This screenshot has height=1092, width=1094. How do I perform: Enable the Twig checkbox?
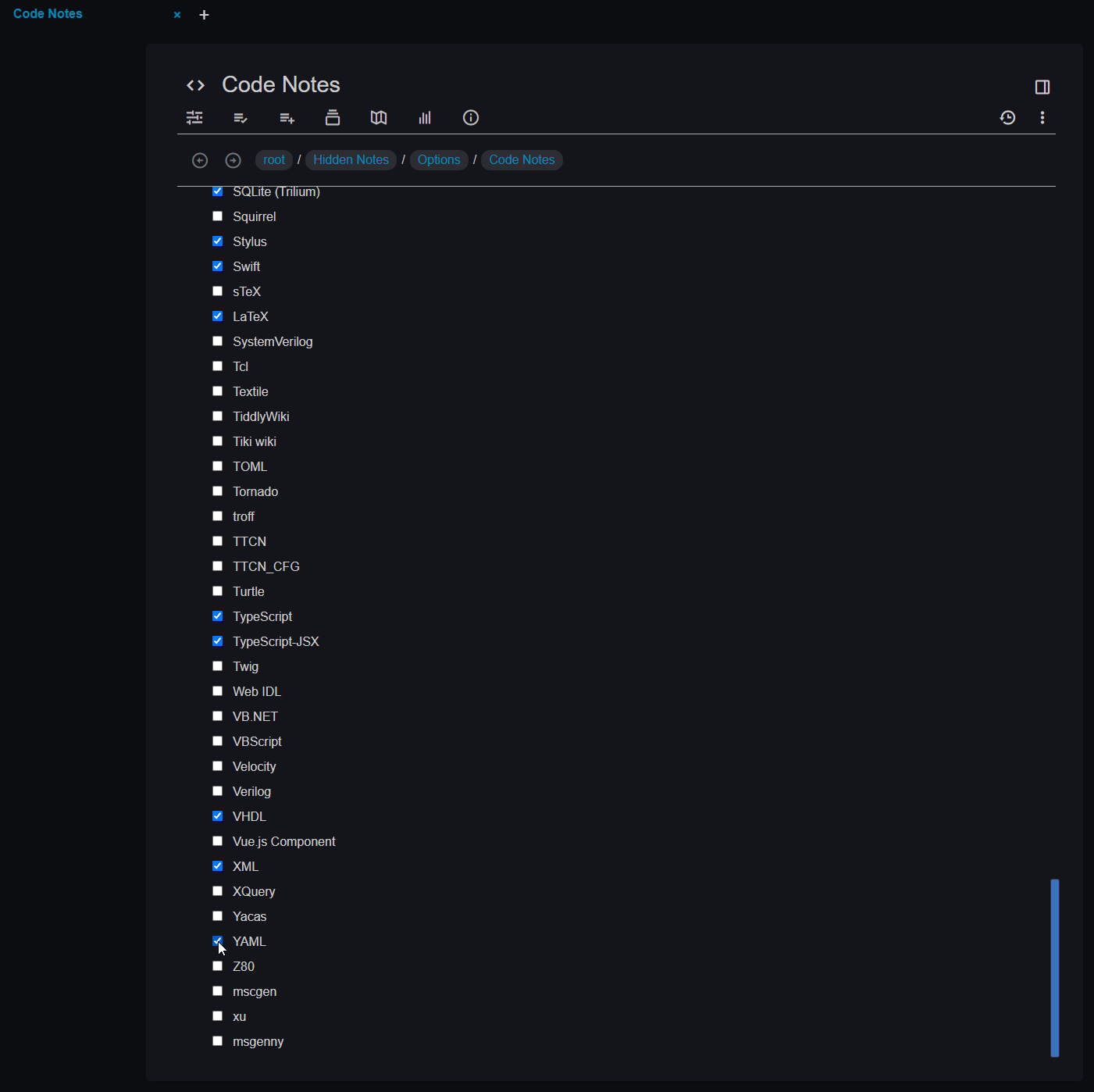(x=218, y=666)
